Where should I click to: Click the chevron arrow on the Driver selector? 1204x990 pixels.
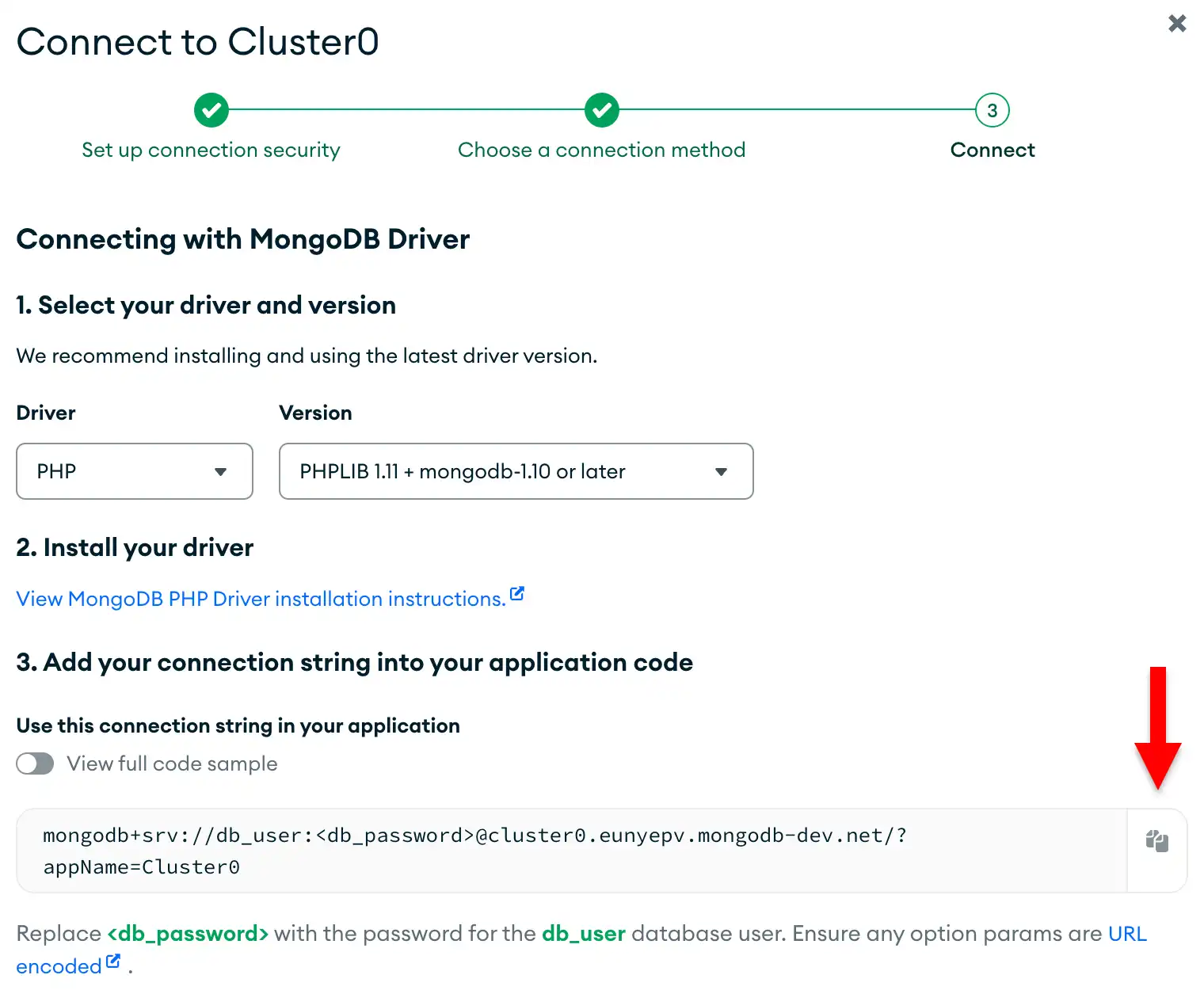221,471
